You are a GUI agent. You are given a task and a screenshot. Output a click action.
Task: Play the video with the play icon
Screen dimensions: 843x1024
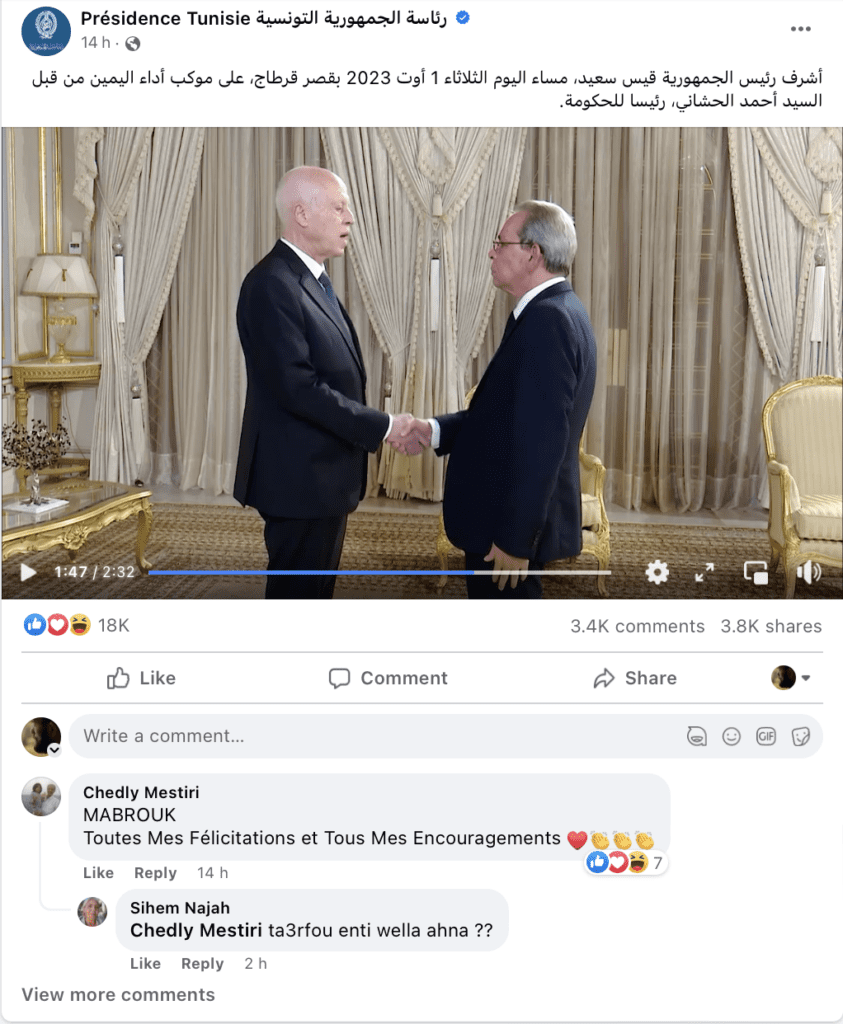pyautogui.click(x=28, y=573)
